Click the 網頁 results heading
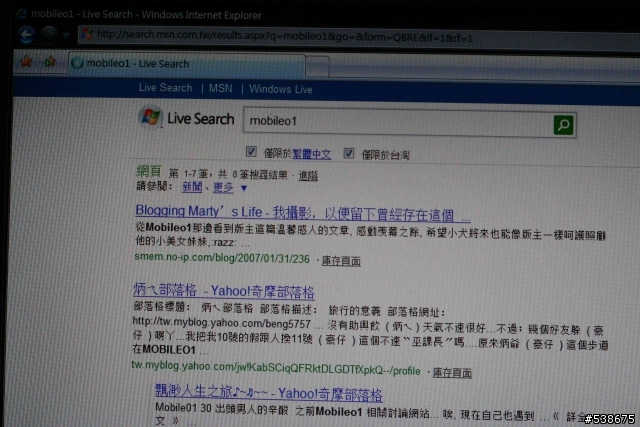This screenshot has width=640, height=427. point(149,171)
